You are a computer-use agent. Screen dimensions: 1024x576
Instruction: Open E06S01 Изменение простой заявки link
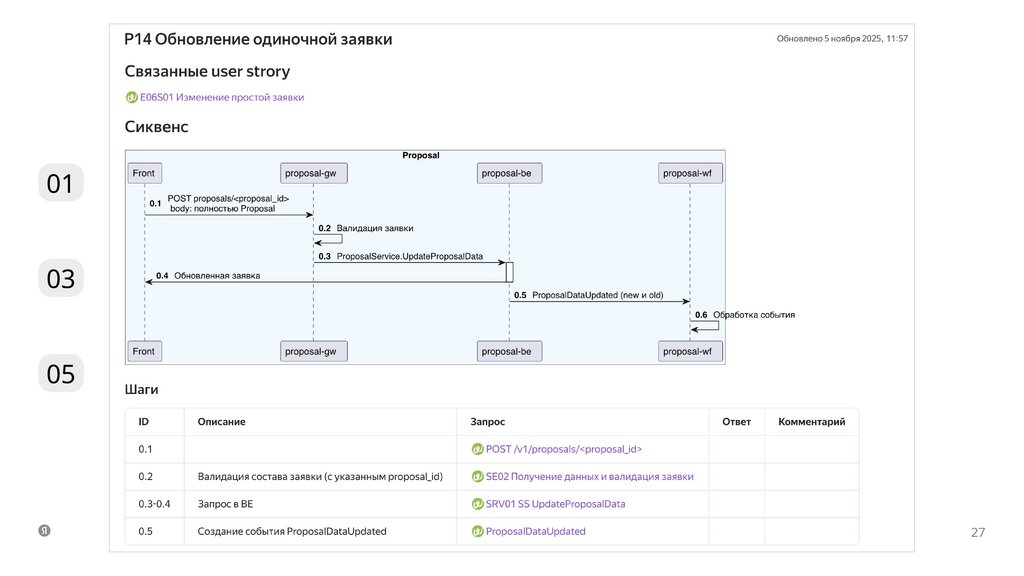(x=222, y=97)
